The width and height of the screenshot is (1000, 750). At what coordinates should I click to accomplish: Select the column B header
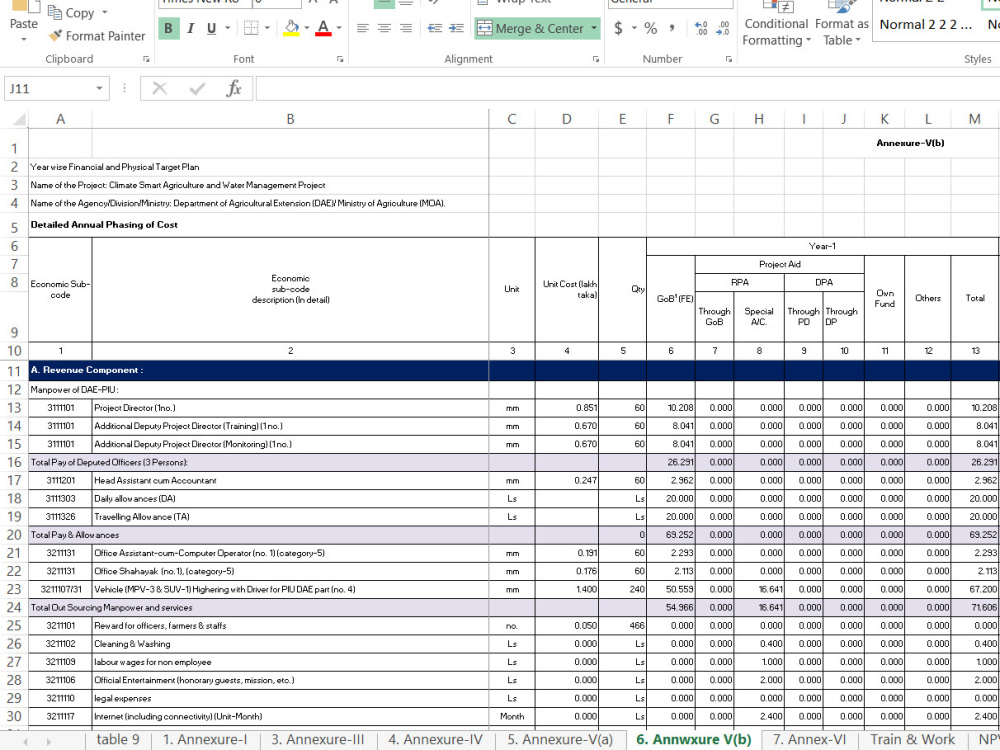point(290,119)
